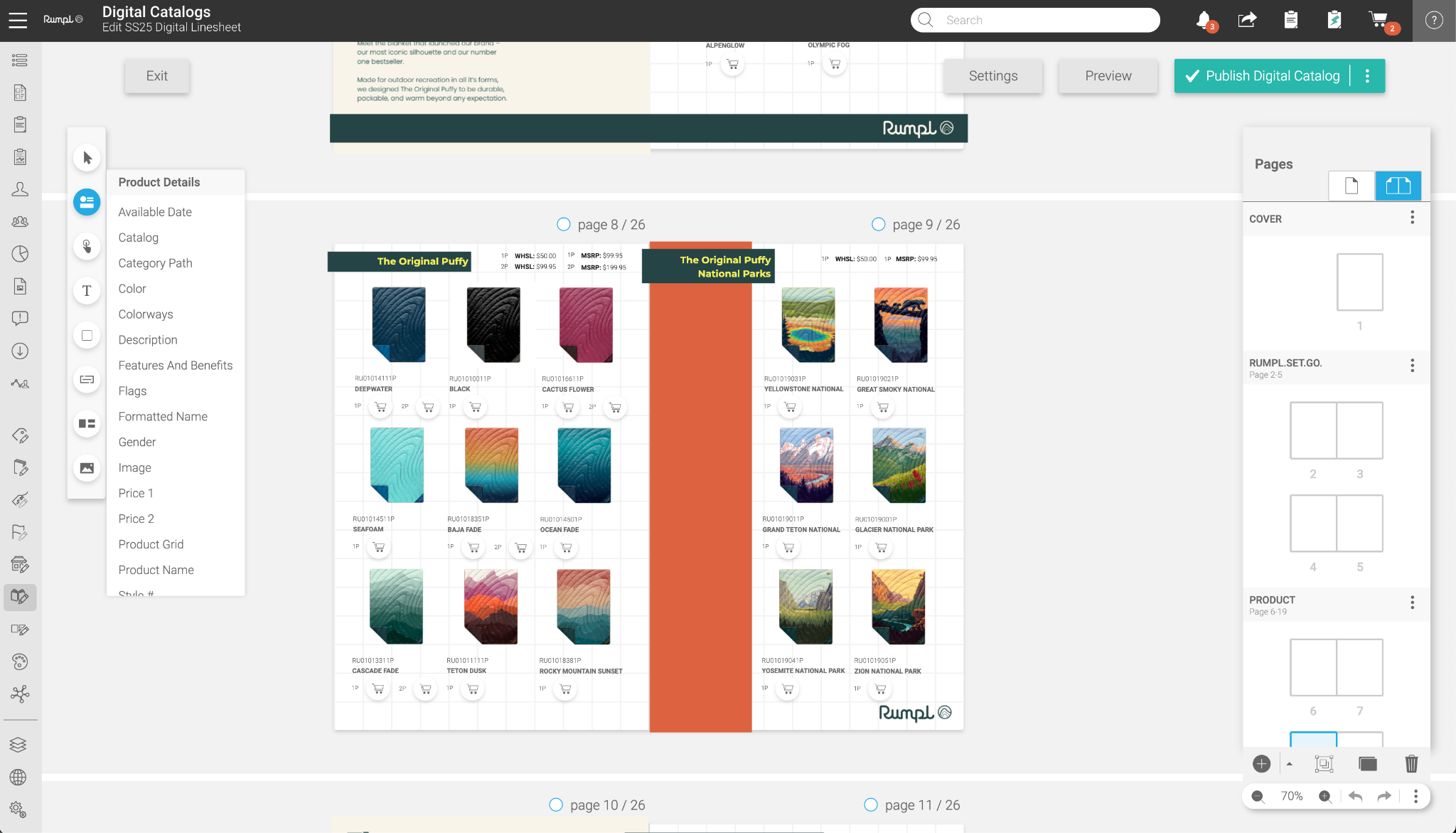Select the page 11 / 26 radio button
This screenshot has height=833, width=1456.
(x=871, y=805)
